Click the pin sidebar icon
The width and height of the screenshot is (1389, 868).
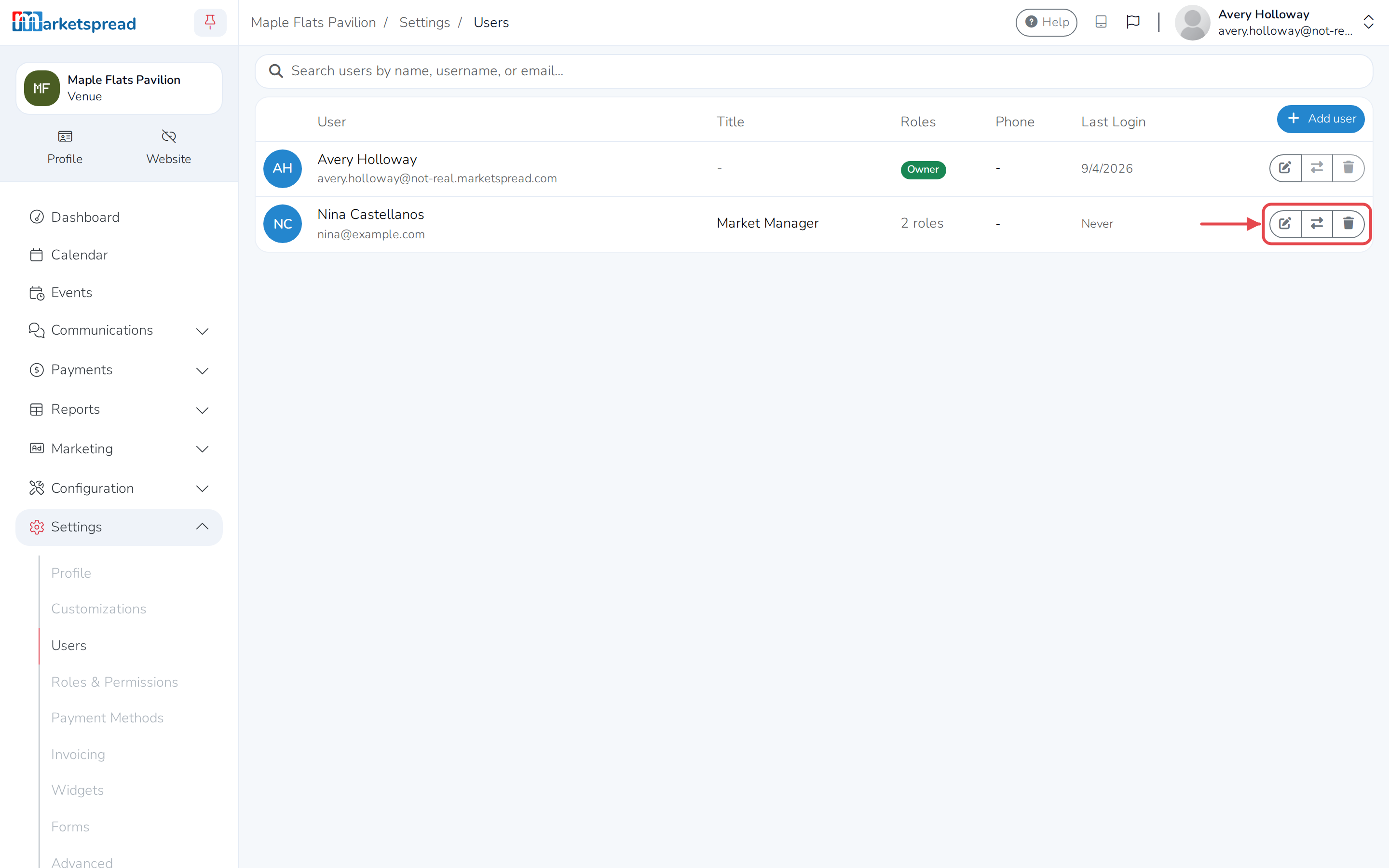[210, 22]
